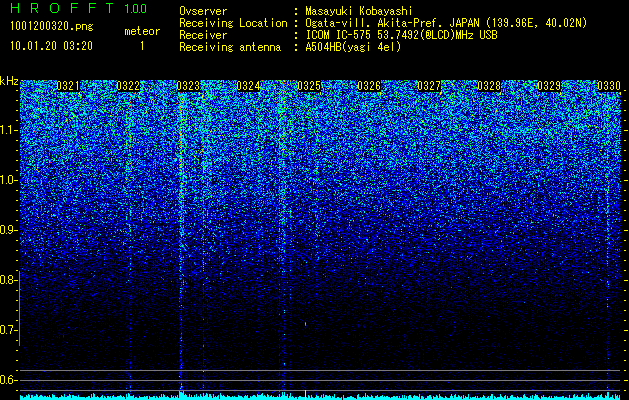Click the yellow meteor marker on the amplitude strip
This screenshot has height=400, width=629.
pos(306,394)
